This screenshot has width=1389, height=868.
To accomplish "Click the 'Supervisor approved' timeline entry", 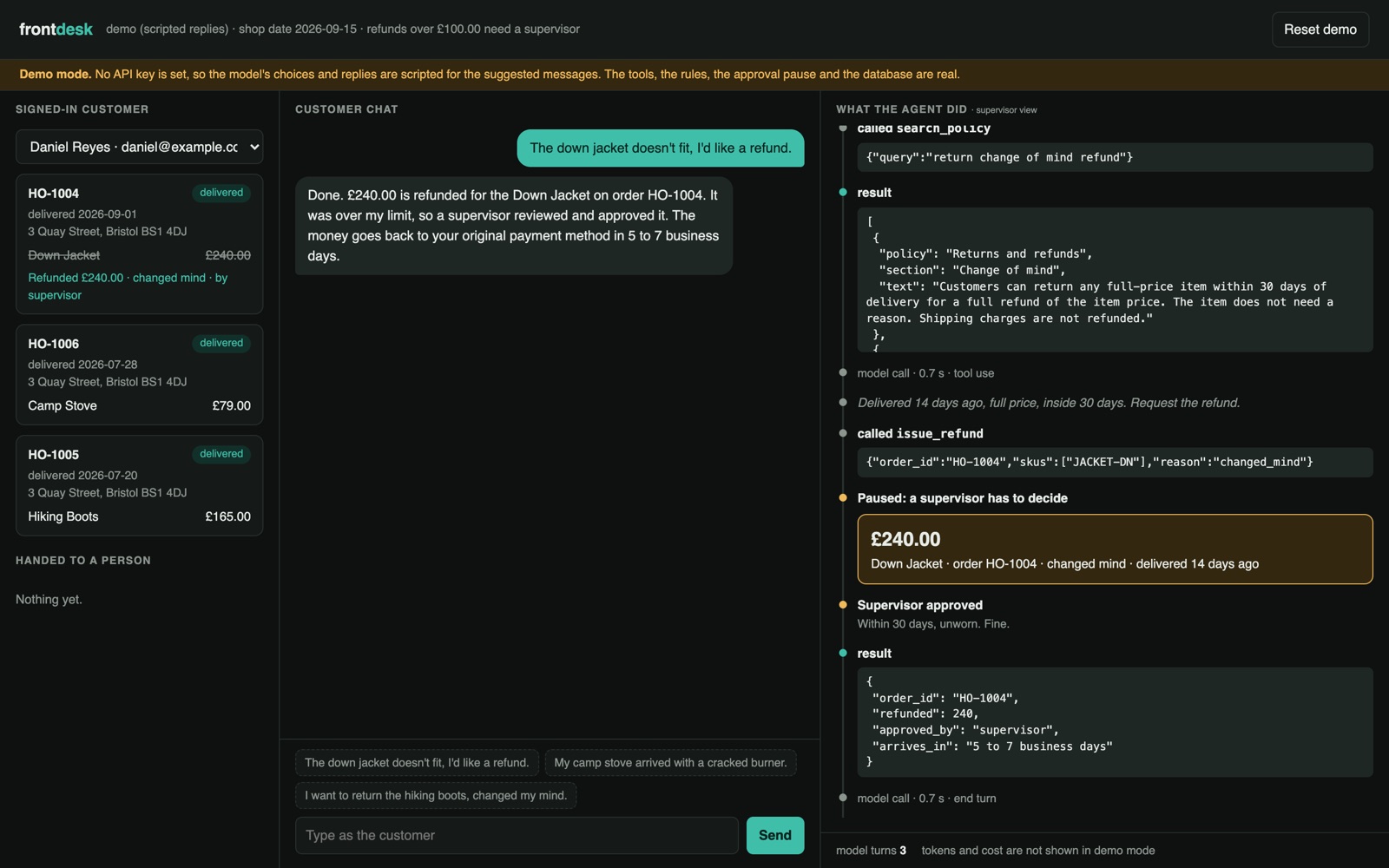I will (x=920, y=605).
